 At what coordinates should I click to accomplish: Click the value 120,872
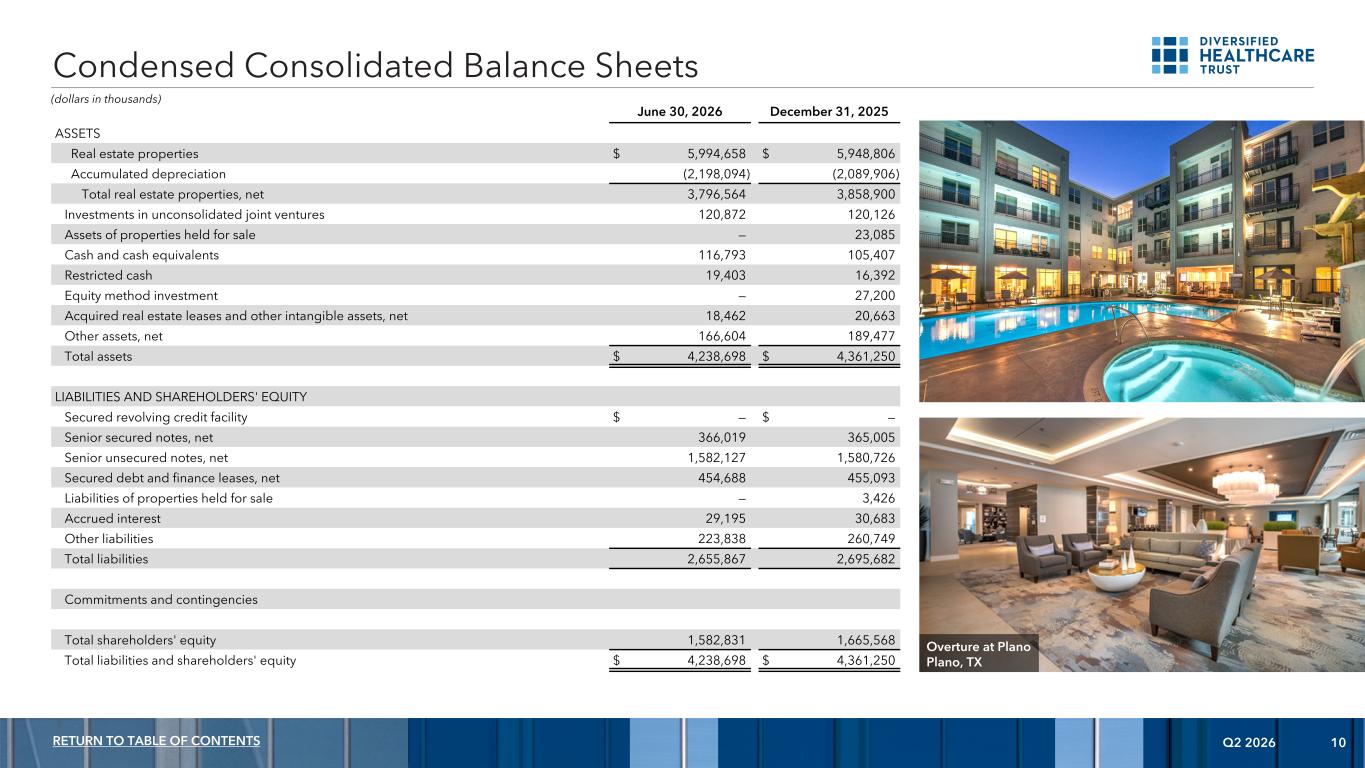[721, 214]
